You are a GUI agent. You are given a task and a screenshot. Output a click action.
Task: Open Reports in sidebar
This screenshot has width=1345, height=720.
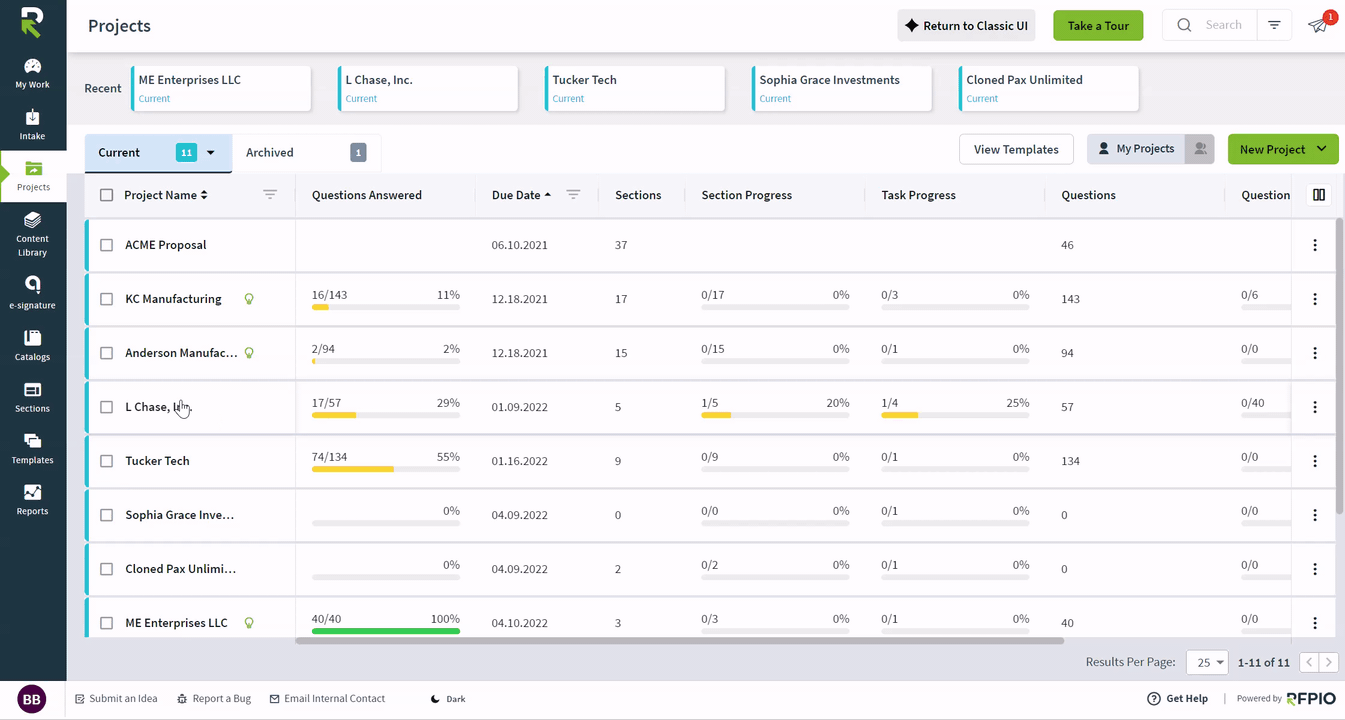click(32, 500)
